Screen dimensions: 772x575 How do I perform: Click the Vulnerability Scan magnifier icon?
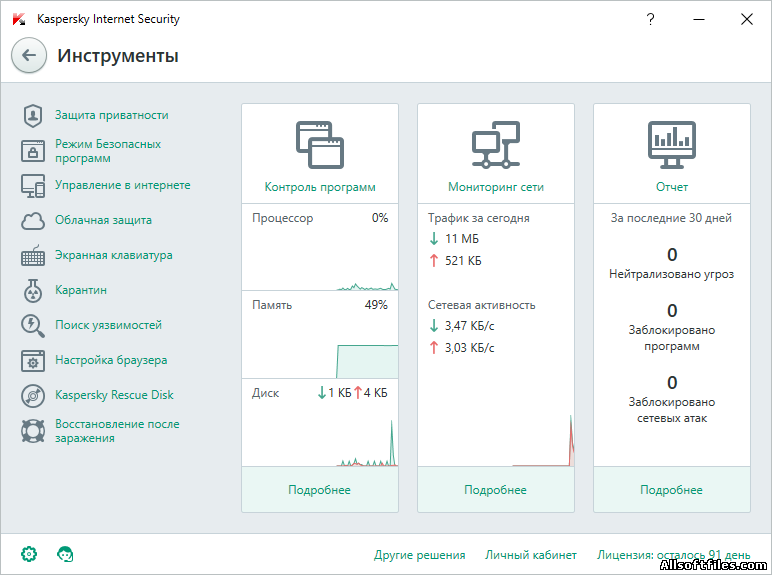[x=33, y=325]
